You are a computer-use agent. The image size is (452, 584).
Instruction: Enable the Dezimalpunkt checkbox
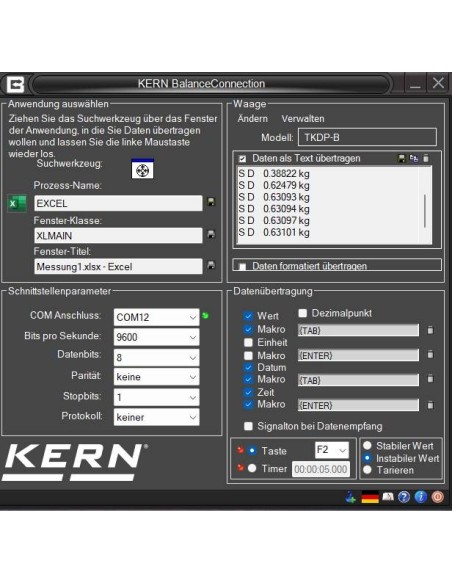click(303, 313)
